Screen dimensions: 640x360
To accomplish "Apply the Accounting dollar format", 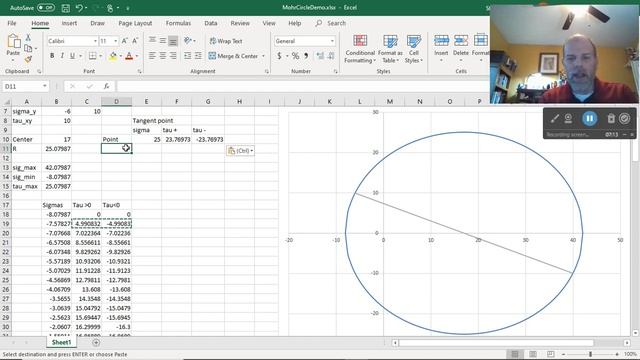I will coord(279,56).
